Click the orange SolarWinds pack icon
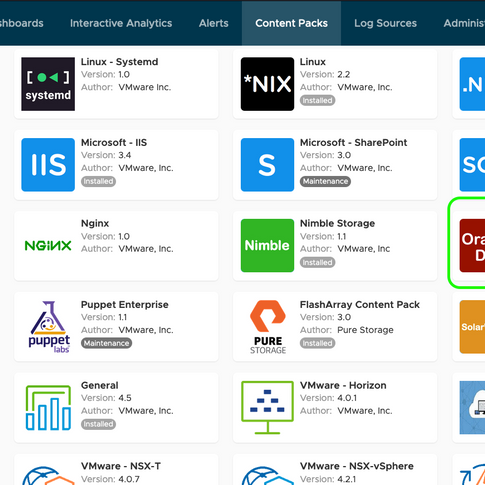This screenshot has height=485, width=485. (x=472, y=327)
